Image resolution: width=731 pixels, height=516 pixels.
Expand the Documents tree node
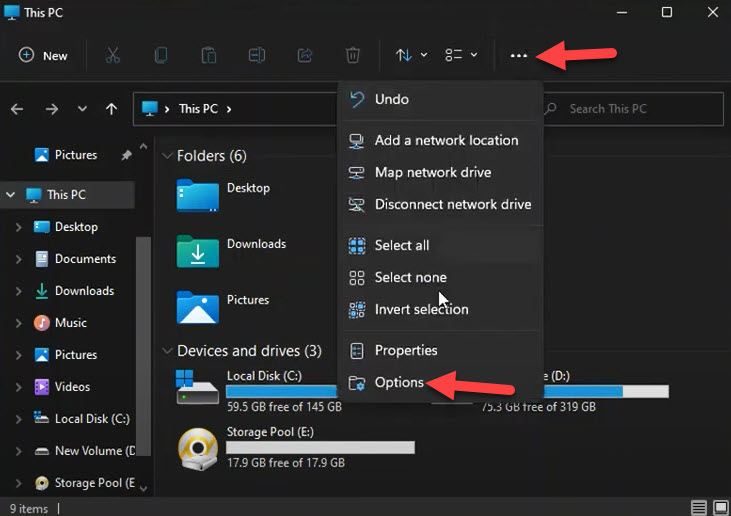[18, 259]
